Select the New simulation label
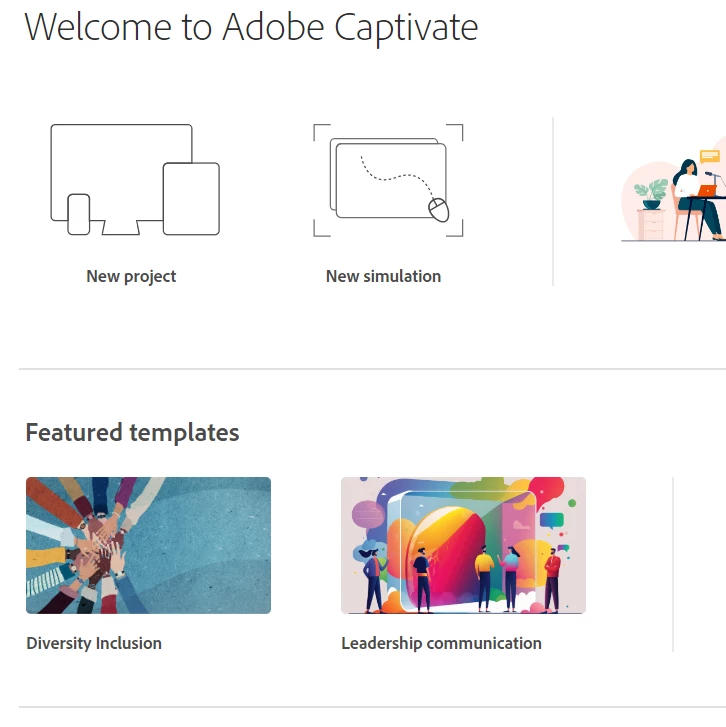This screenshot has width=726, height=727. [x=383, y=276]
